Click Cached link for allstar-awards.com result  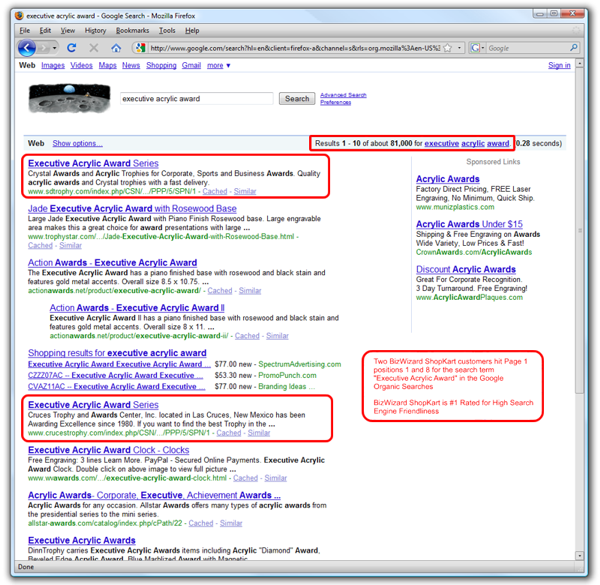pyautogui.click(x=201, y=523)
